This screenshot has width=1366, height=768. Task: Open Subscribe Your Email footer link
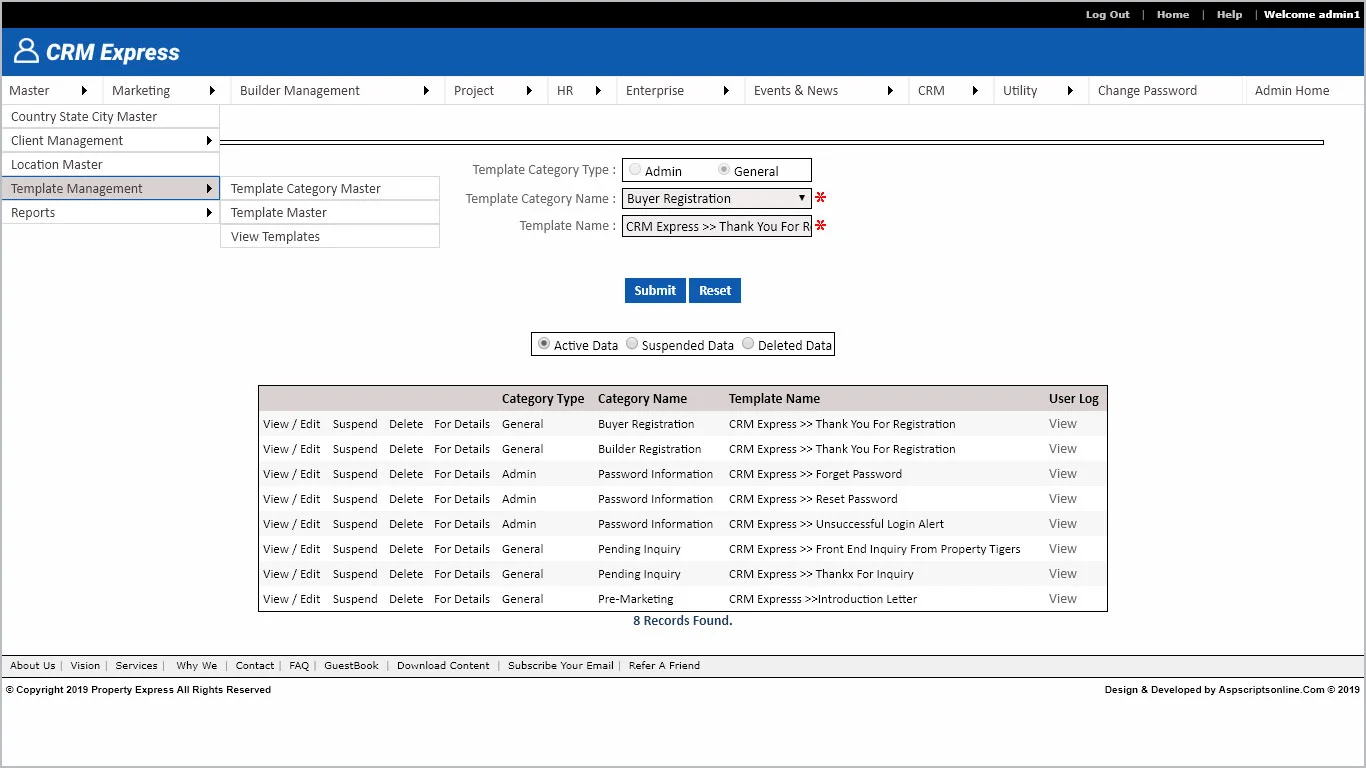[x=561, y=665]
